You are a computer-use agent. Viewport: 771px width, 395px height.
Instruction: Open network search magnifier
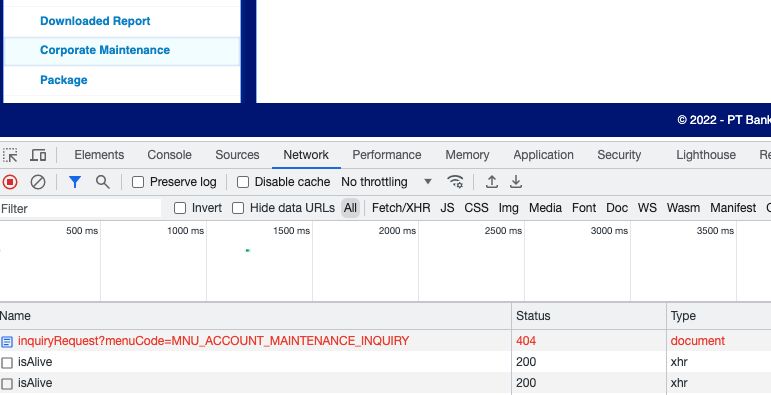point(103,182)
